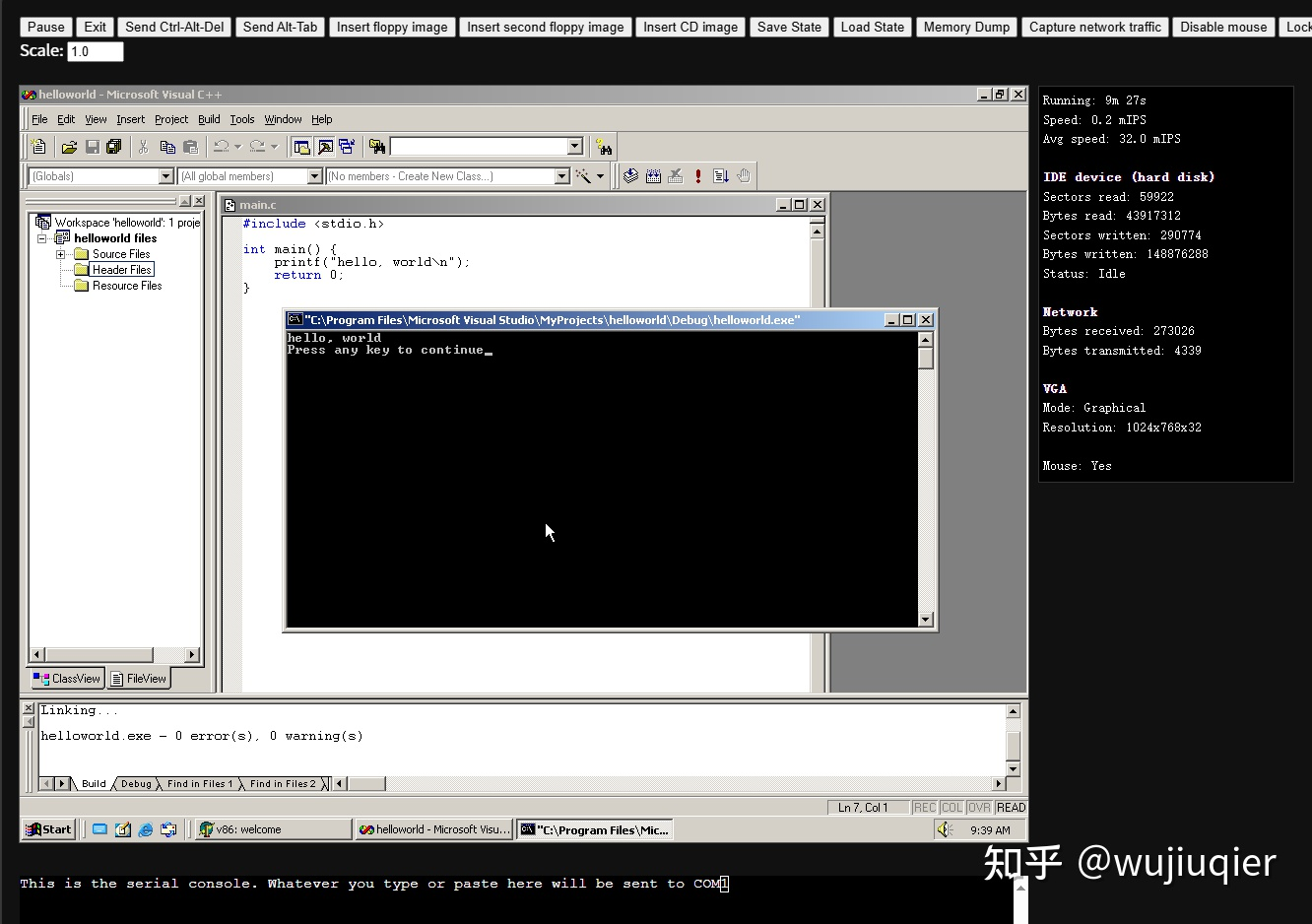The width and height of the screenshot is (1312, 924).
Task: Open the Undo history dropdown arrow
Action: pyautogui.click(x=237, y=147)
